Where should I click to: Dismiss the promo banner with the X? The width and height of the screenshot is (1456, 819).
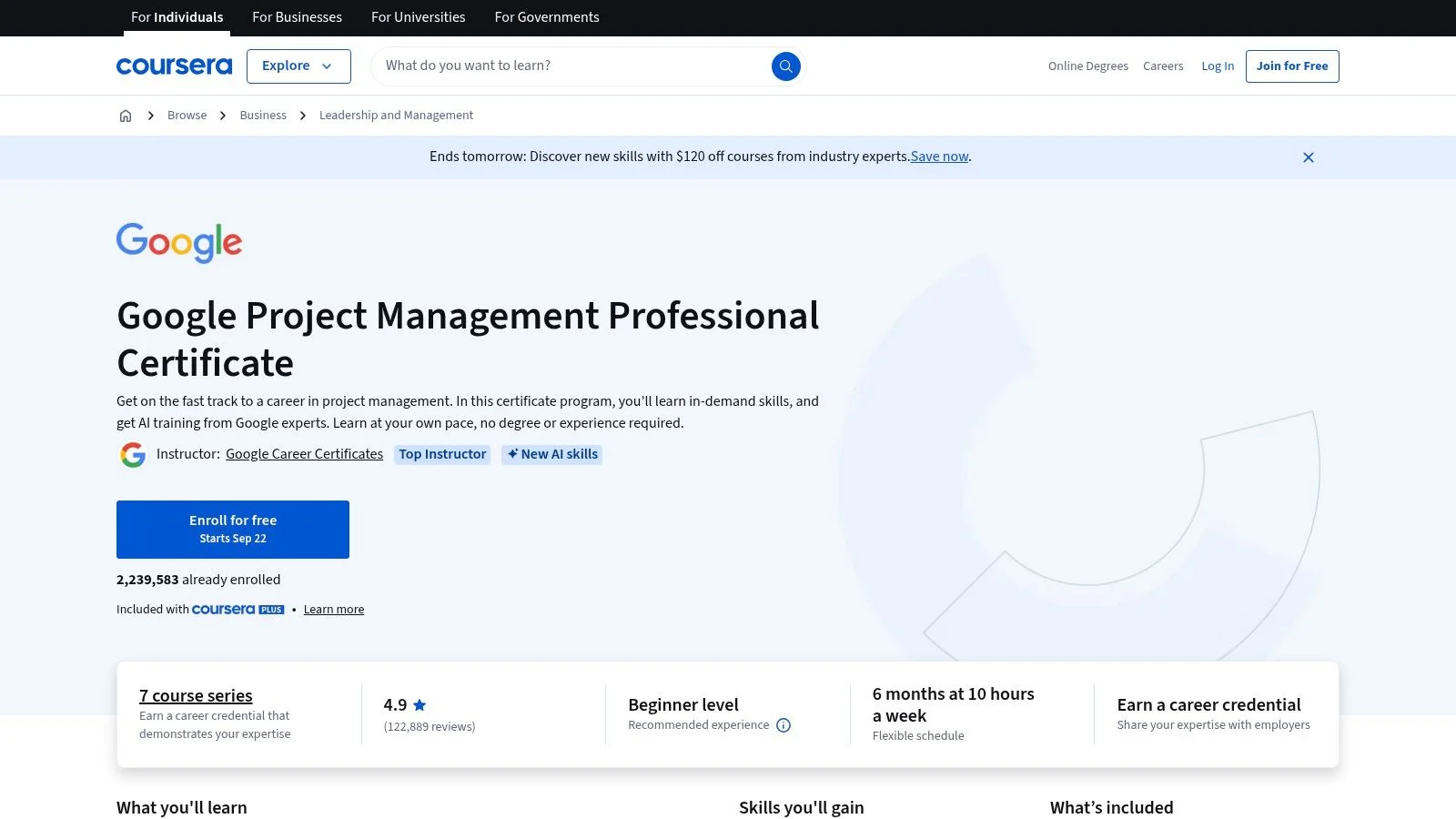[x=1308, y=157]
